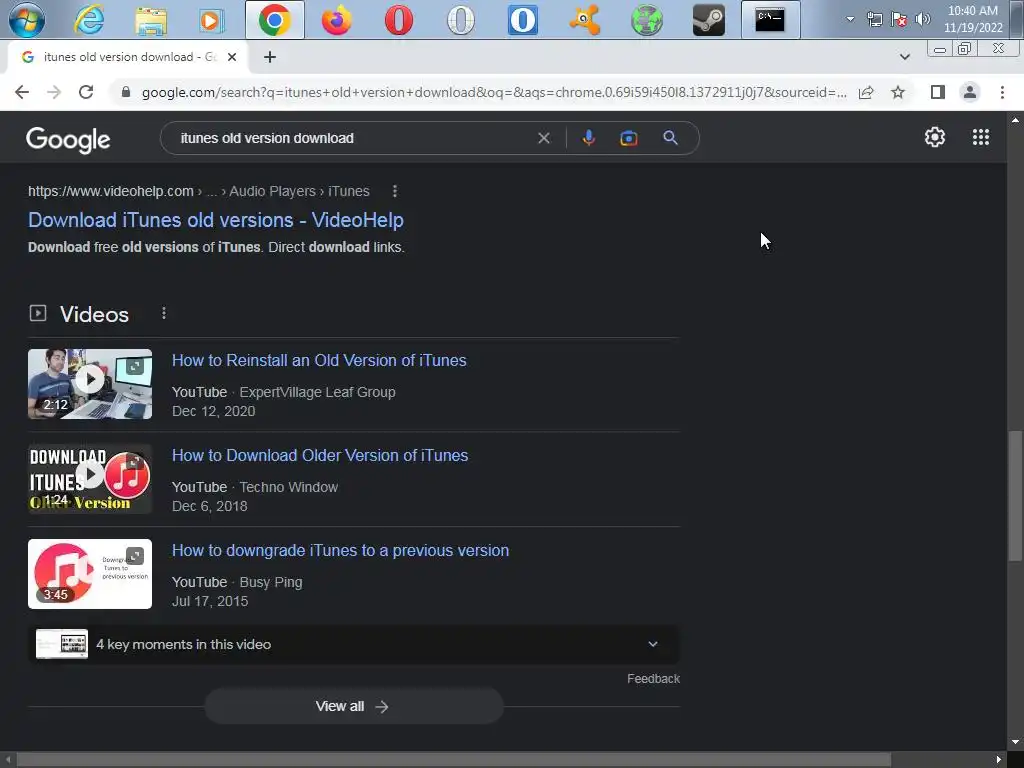Open the Action Center flag tray icon

point(899,19)
